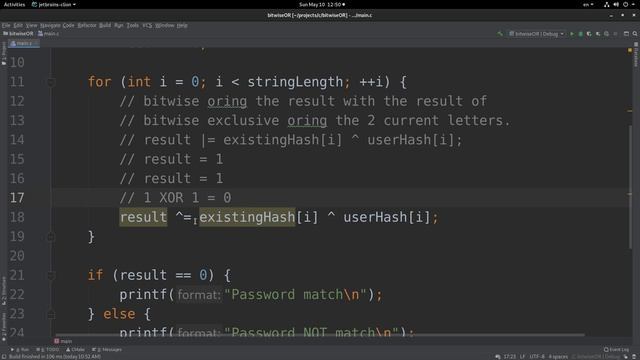Open the Messages tool window tab
The width and height of the screenshot is (640, 360).
(x=107, y=350)
